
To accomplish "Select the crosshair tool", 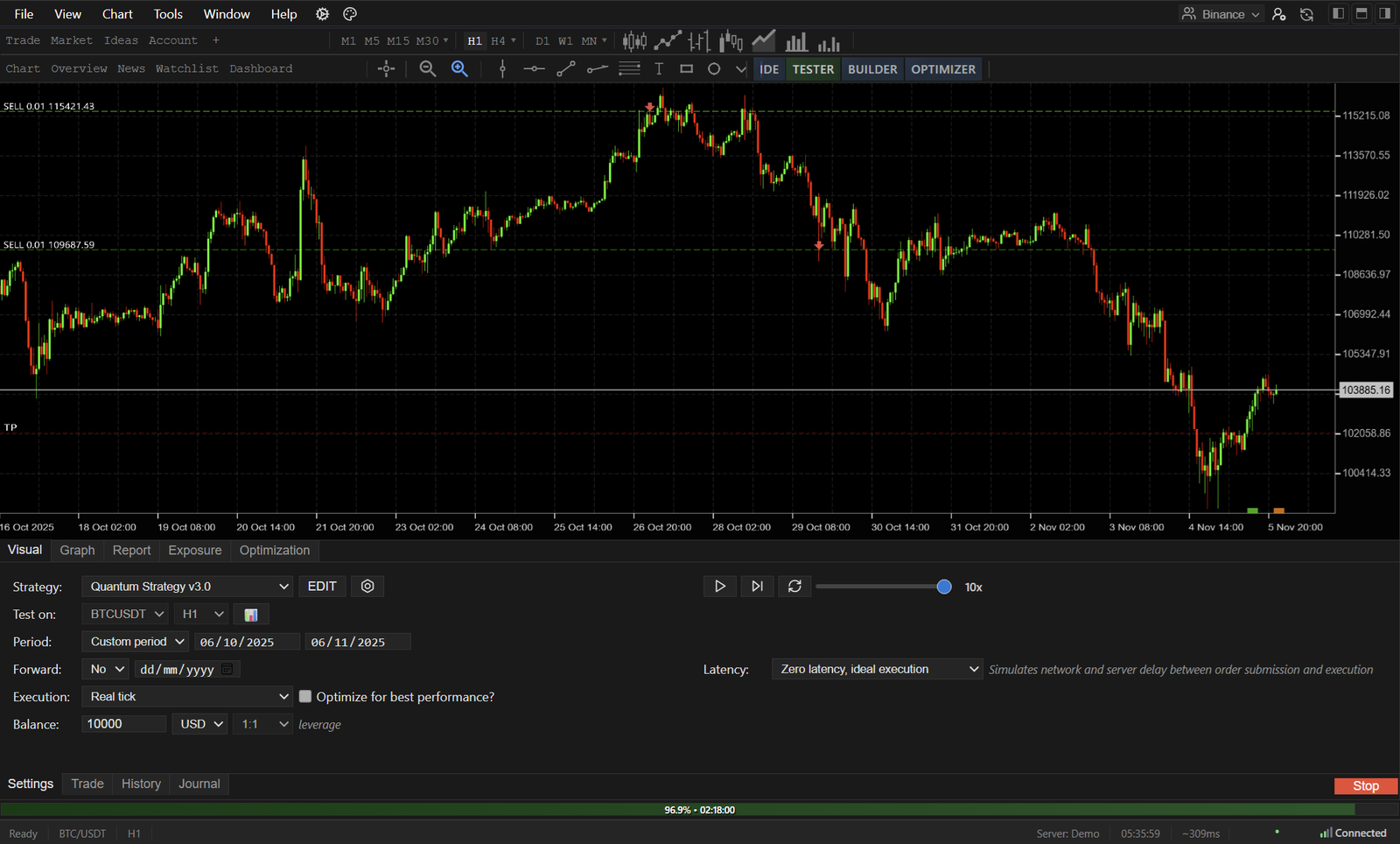I will [386, 68].
